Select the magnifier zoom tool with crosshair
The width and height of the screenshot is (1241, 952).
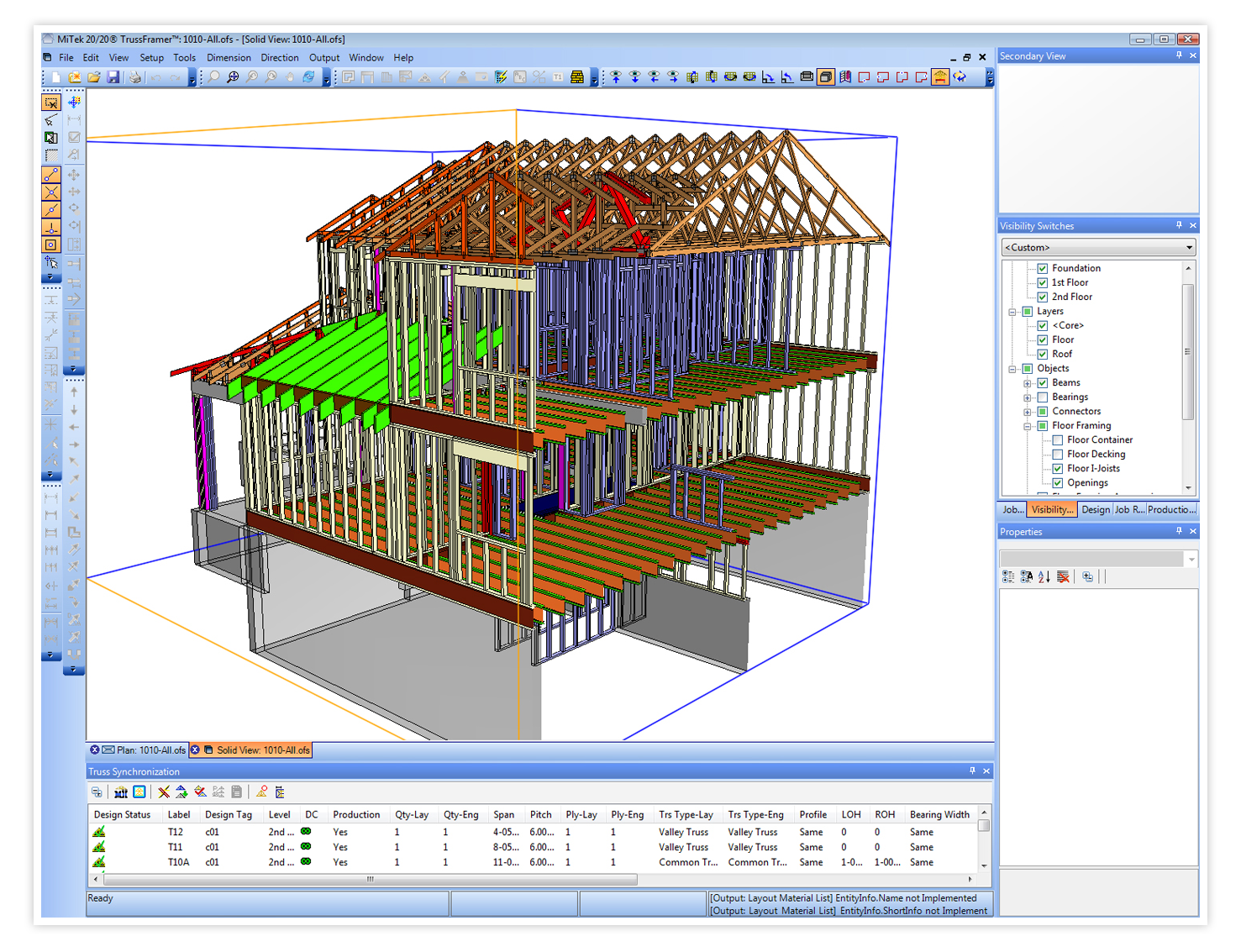[233, 77]
